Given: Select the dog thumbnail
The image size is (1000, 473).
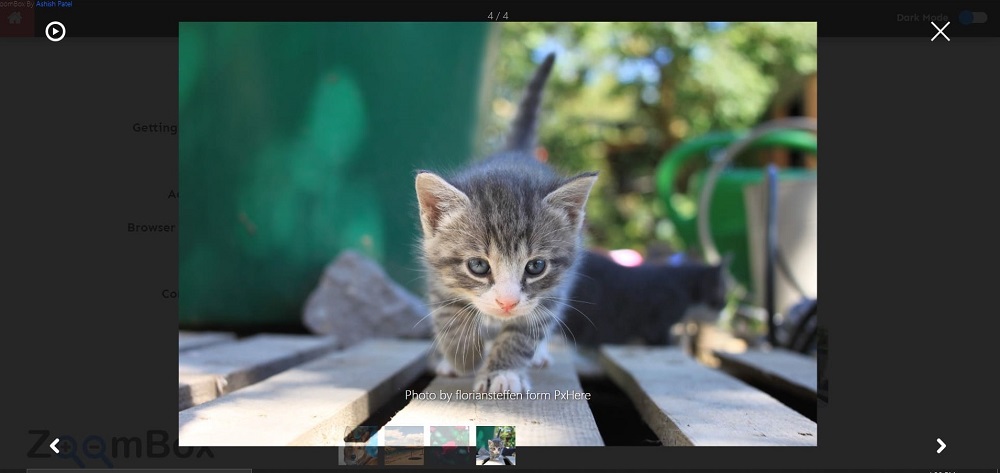Looking at the screenshot, I should coord(358,446).
